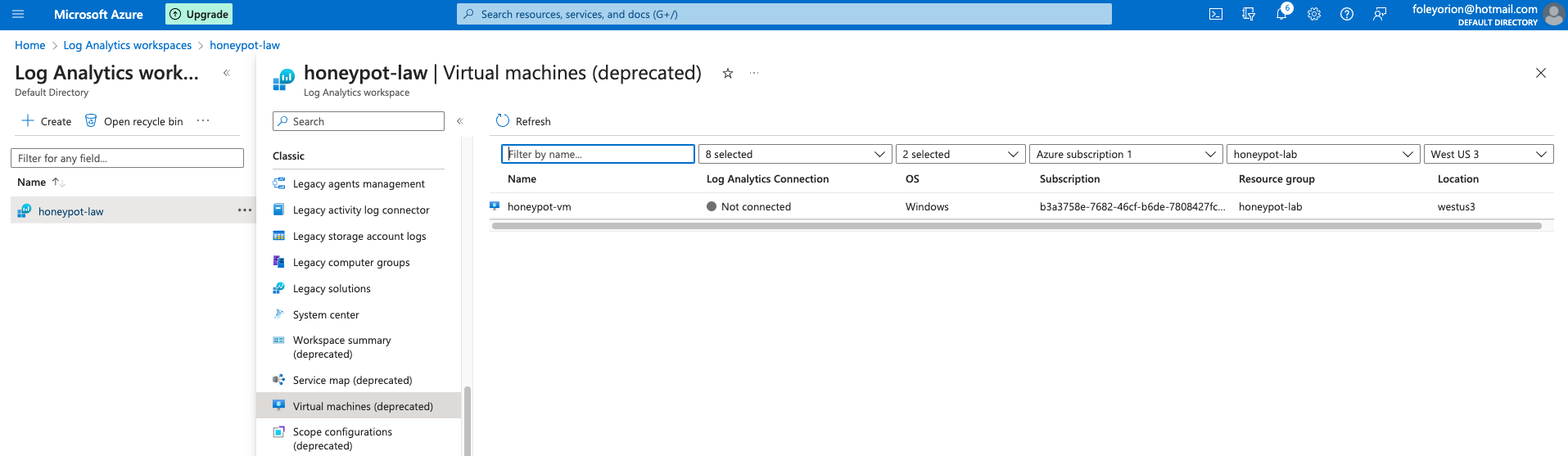This screenshot has width=1568, height=456.
Task: Click the 'Not connected' status cell
Action: coord(749,206)
